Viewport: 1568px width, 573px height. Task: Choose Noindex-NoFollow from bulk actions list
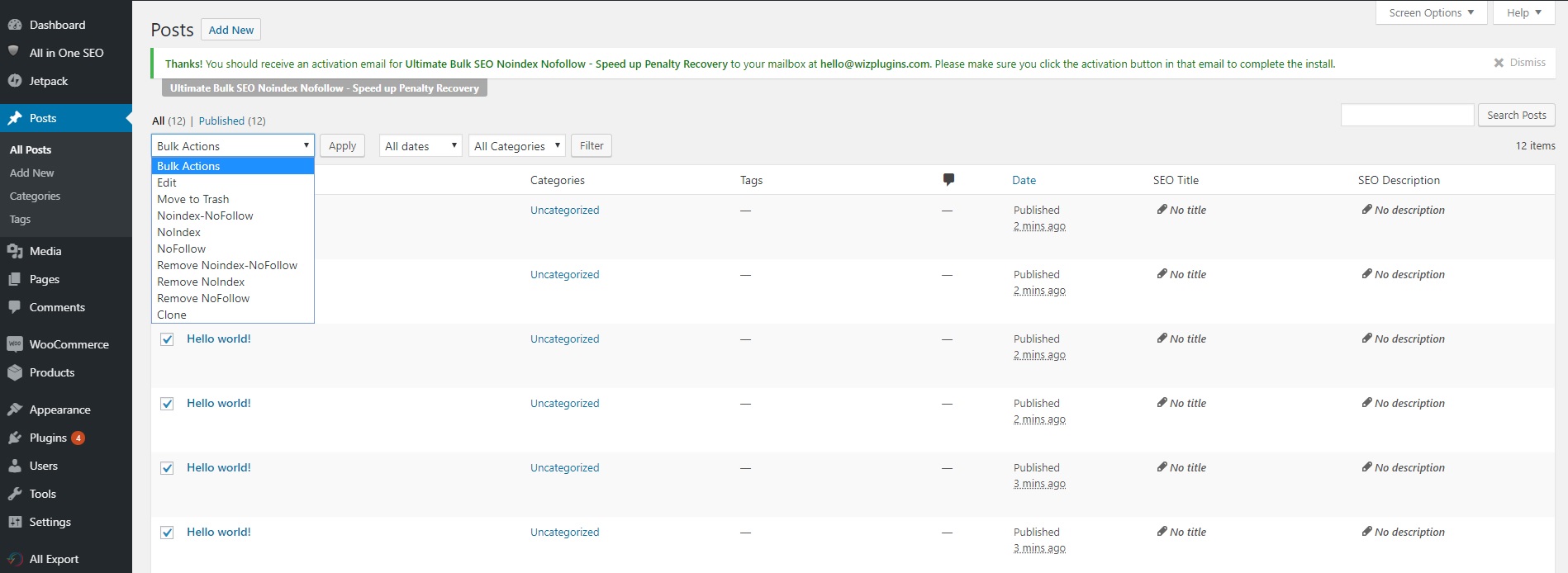(x=205, y=215)
